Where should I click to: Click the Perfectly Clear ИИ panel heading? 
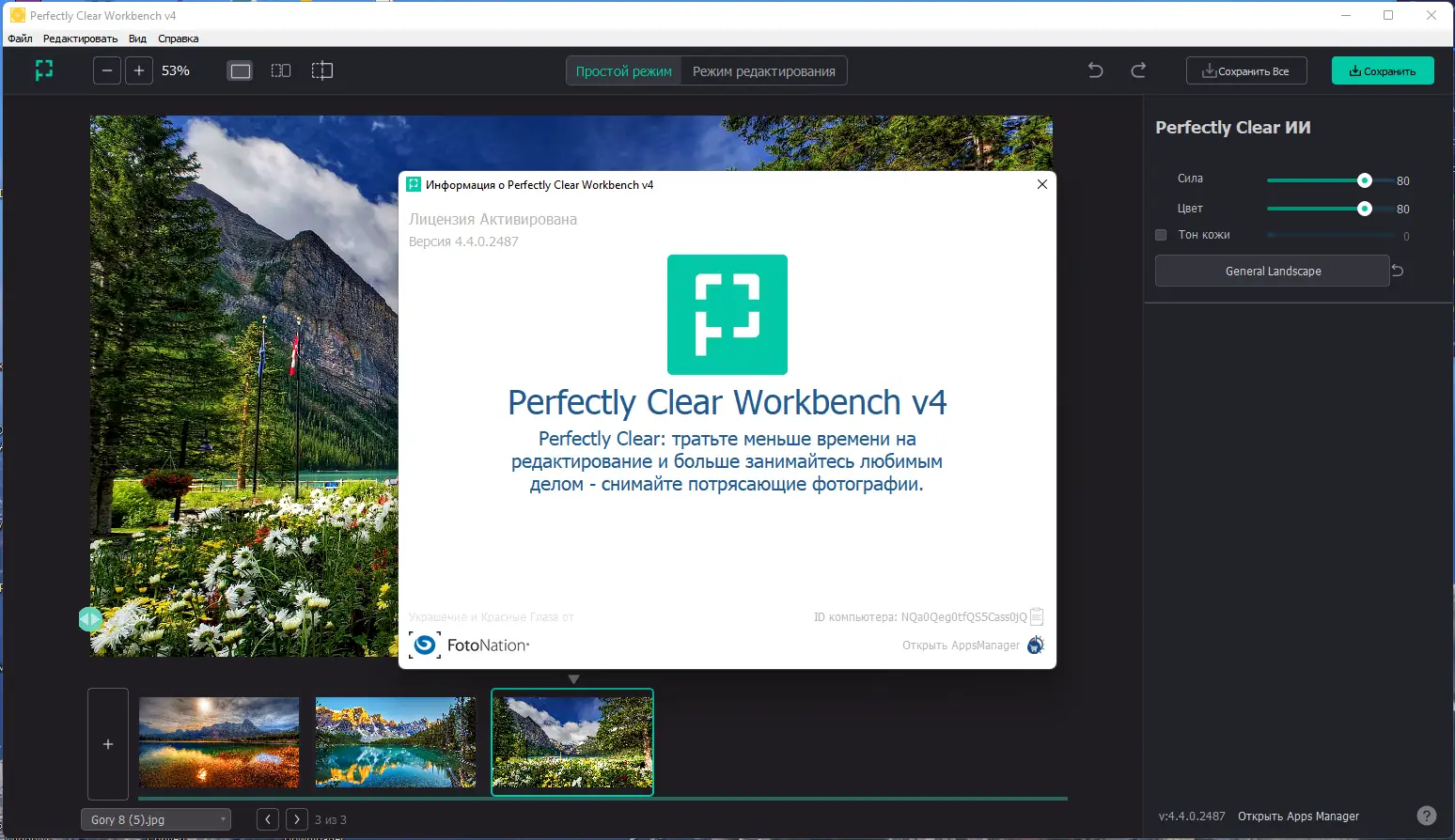click(1232, 127)
